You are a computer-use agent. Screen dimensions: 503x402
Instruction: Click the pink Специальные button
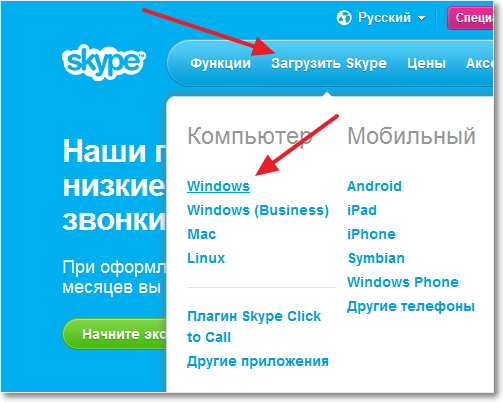[x=470, y=18]
